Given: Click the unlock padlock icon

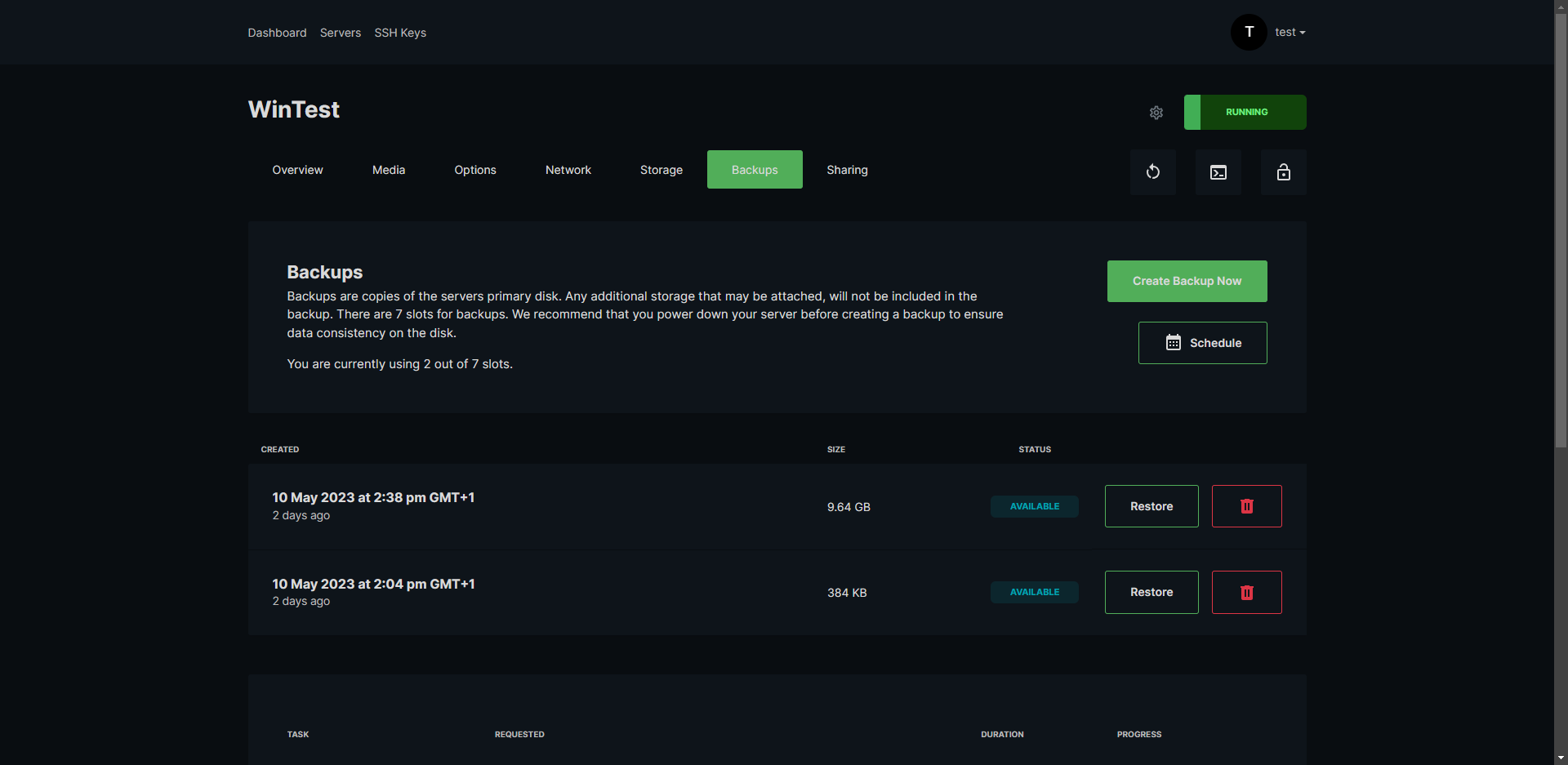Looking at the screenshot, I should pyautogui.click(x=1283, y=171).
